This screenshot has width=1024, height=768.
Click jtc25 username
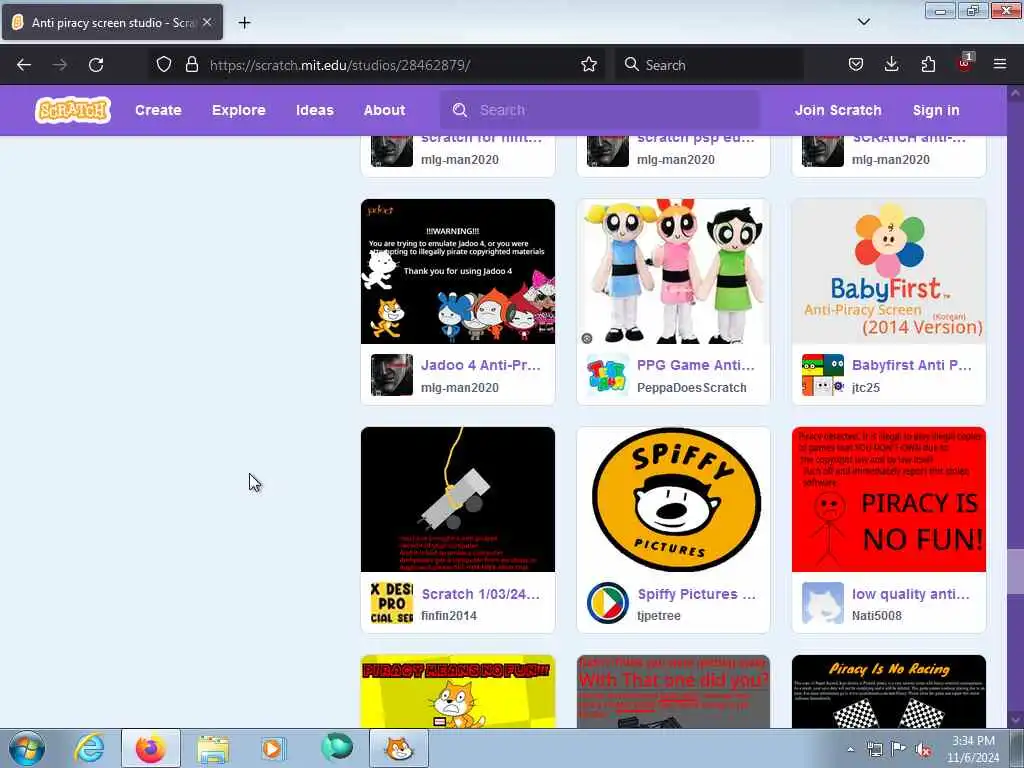click(865, 387)
